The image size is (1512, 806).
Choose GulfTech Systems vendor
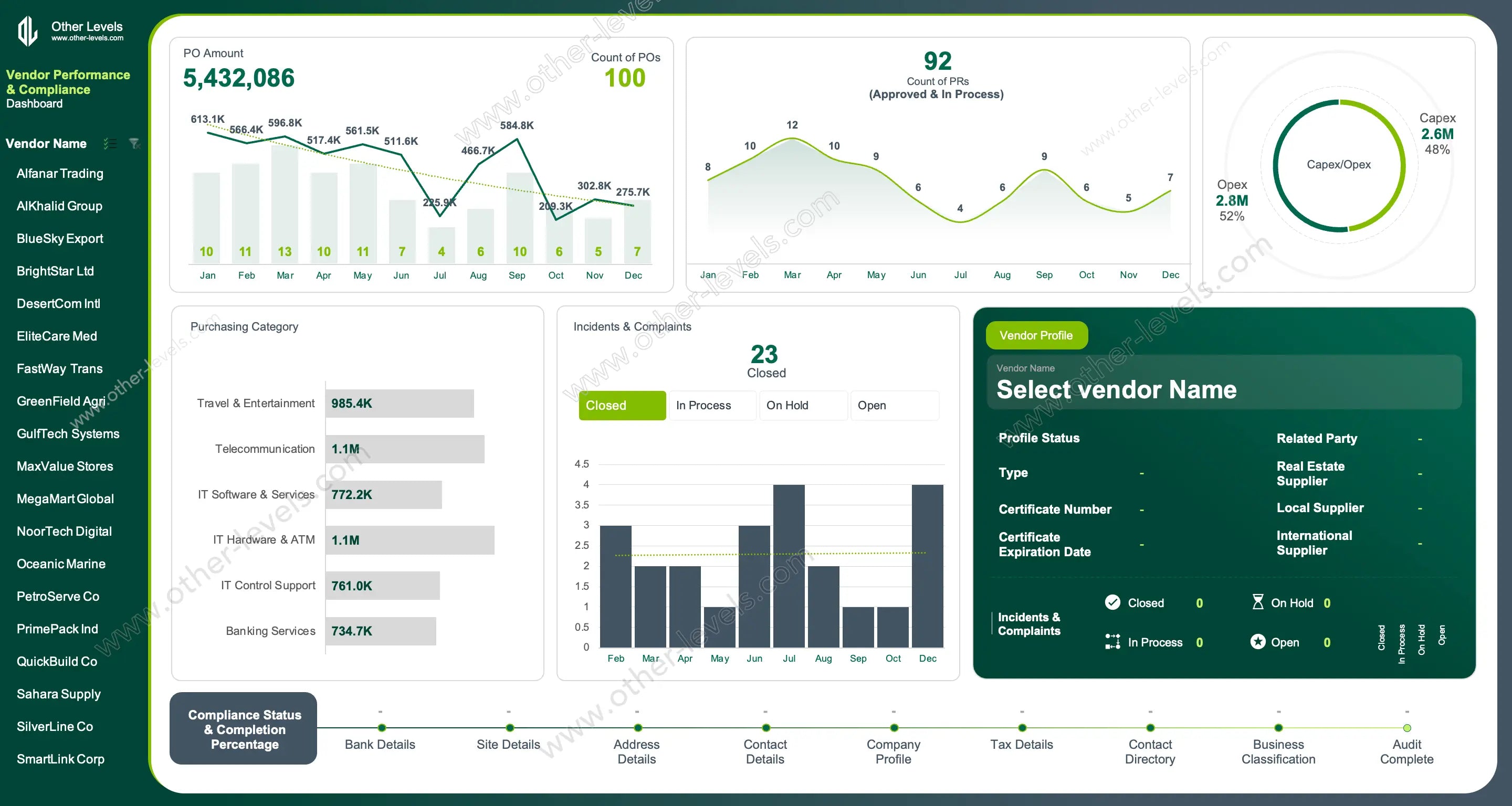pyautogui.click(x=68, y=433)
